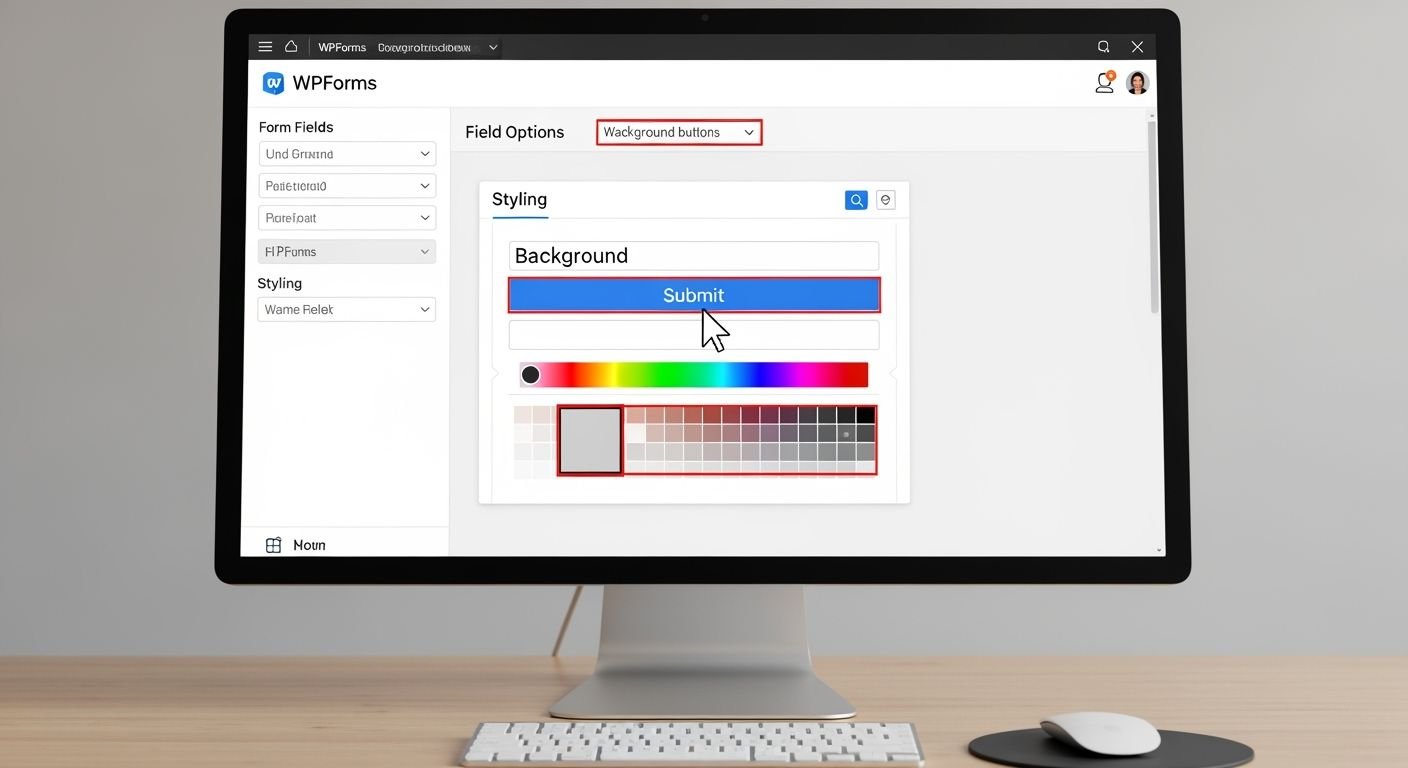Select the Styling tab
The height and width of the screenshot is (768, 1408).
[x=520, y=200]
